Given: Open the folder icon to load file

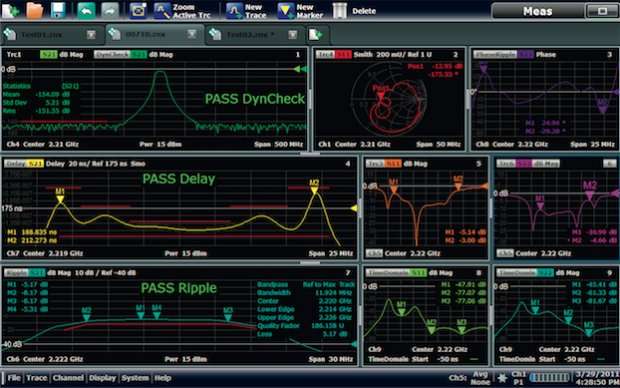Looking at the screenshot, I should point(35,10).
